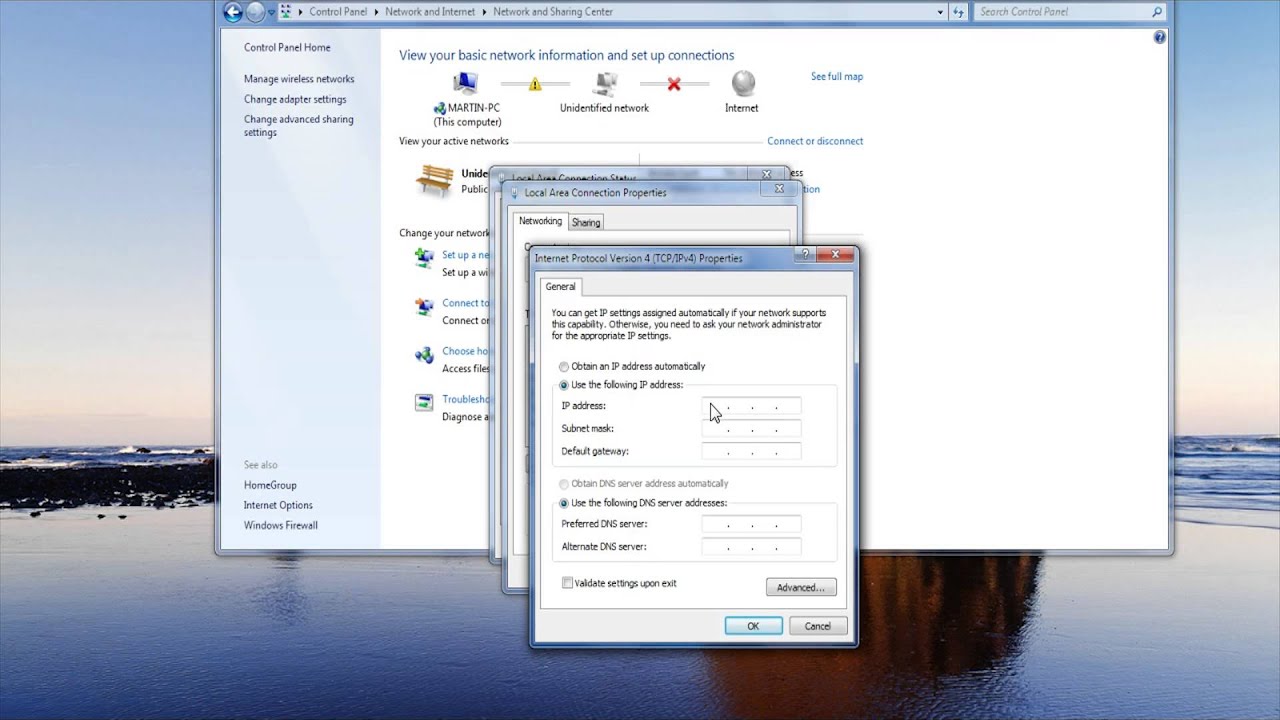Click Network and Sharing Center breadcrumb
Screen dimensions: 1280x720
coord(553,12)
